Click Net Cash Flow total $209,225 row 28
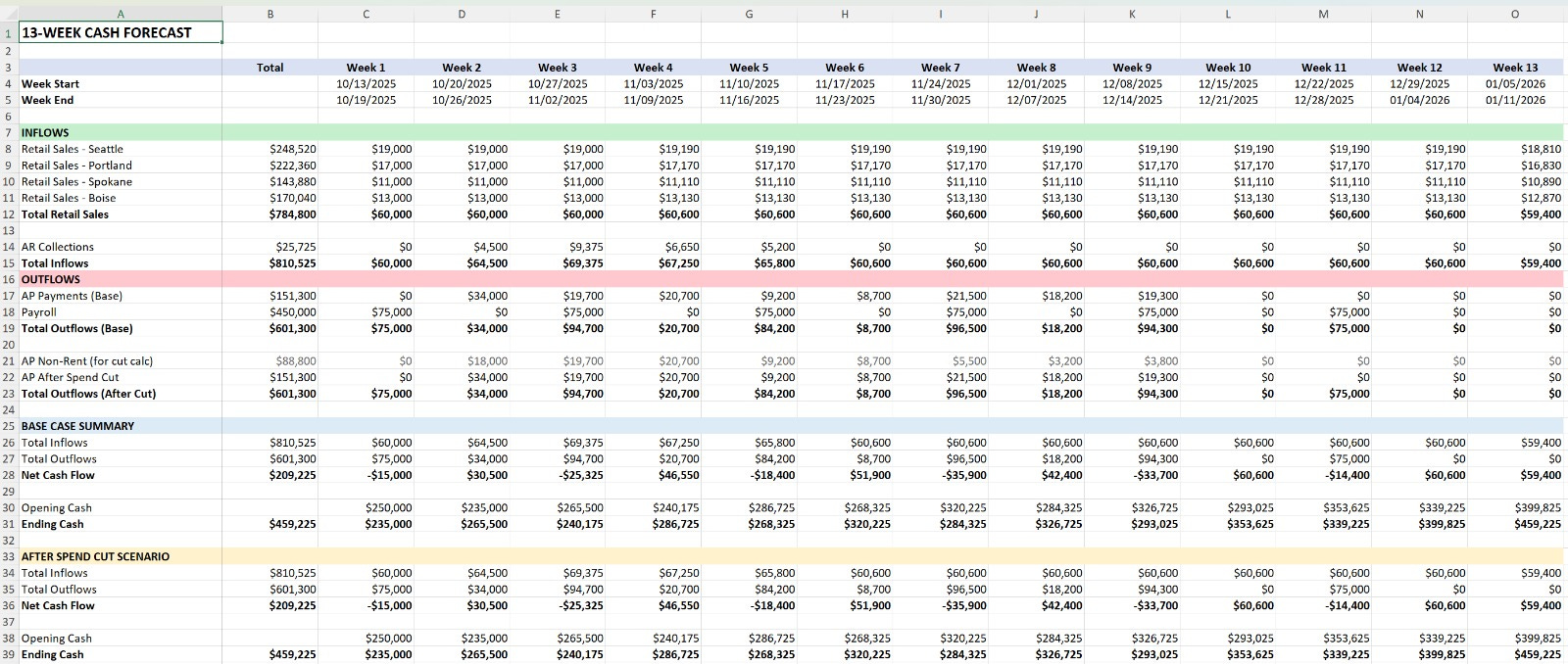The height and width of the screenshot is (664, 1568). point(270,475)
